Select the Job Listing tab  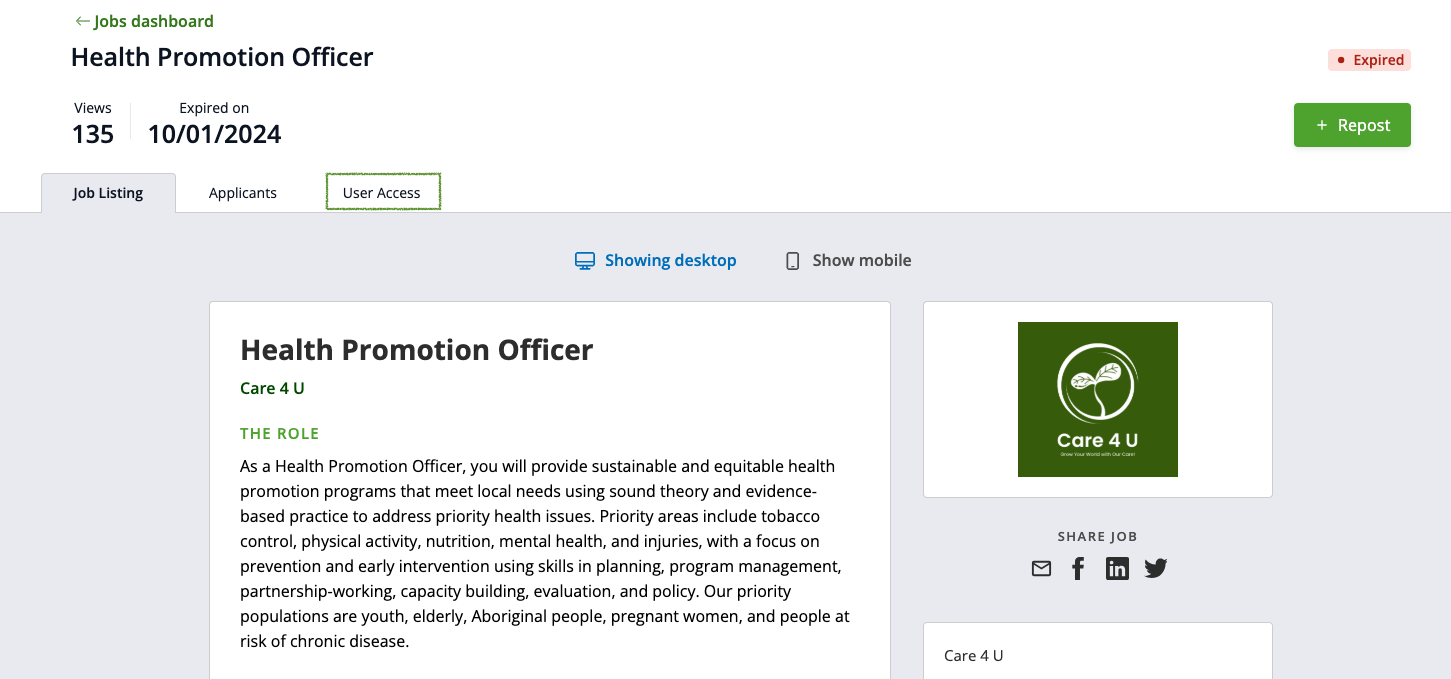(108, 193)
